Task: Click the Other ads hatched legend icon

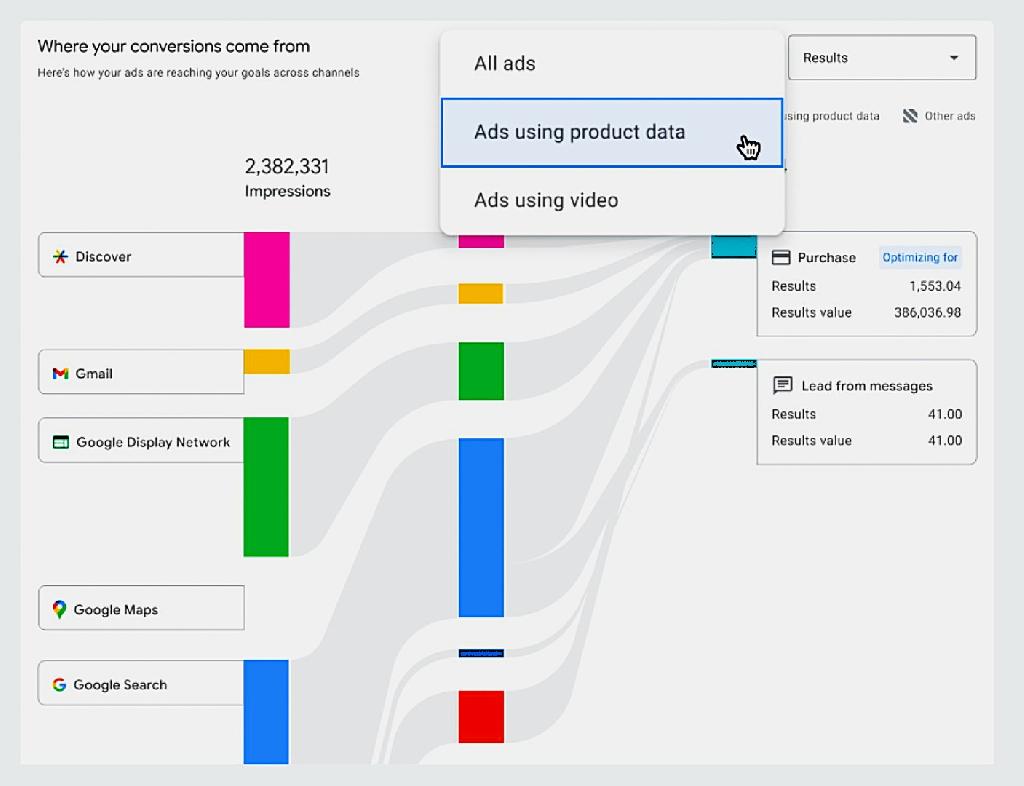Action: click(x=910, y=116)
